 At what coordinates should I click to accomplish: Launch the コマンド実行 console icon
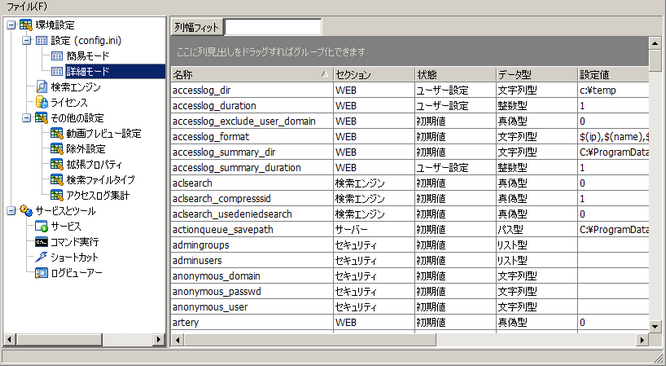[x=42, y=242]
